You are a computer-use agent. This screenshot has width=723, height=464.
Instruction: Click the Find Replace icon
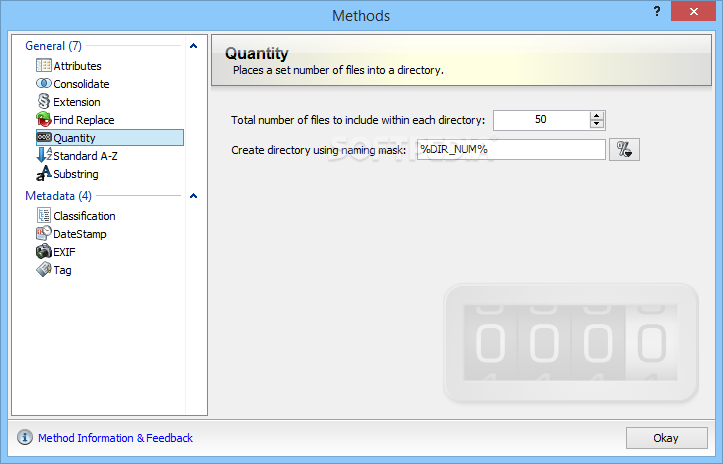(x=44, y=119)
